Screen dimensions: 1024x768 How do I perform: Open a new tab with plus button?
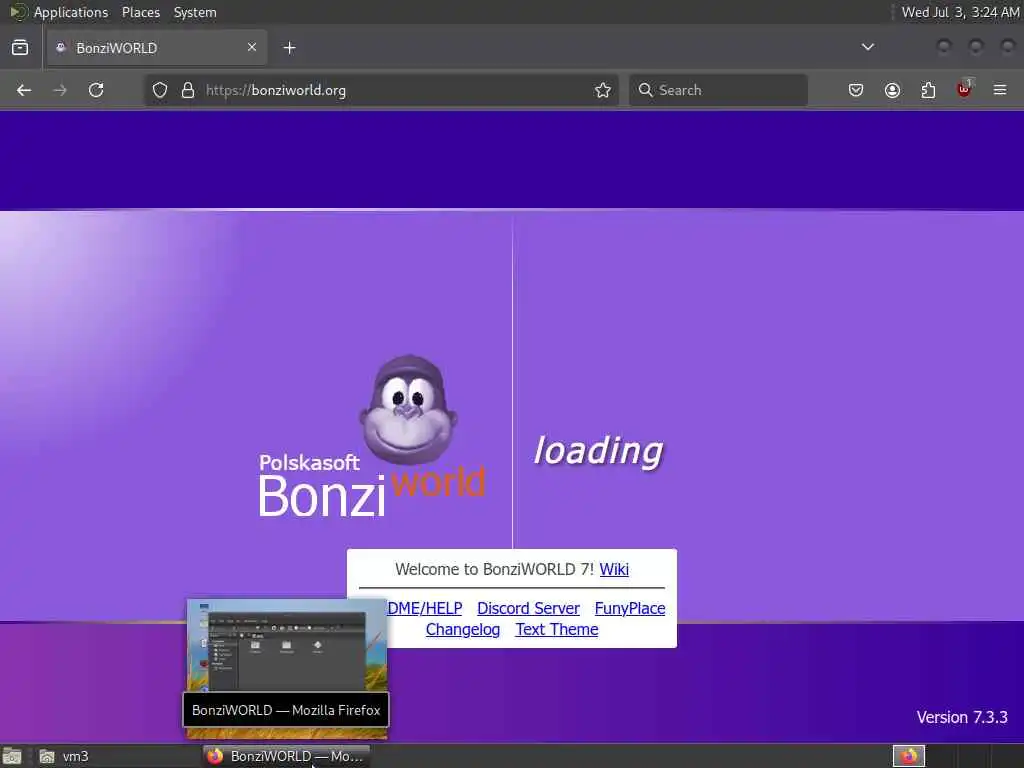289,48
